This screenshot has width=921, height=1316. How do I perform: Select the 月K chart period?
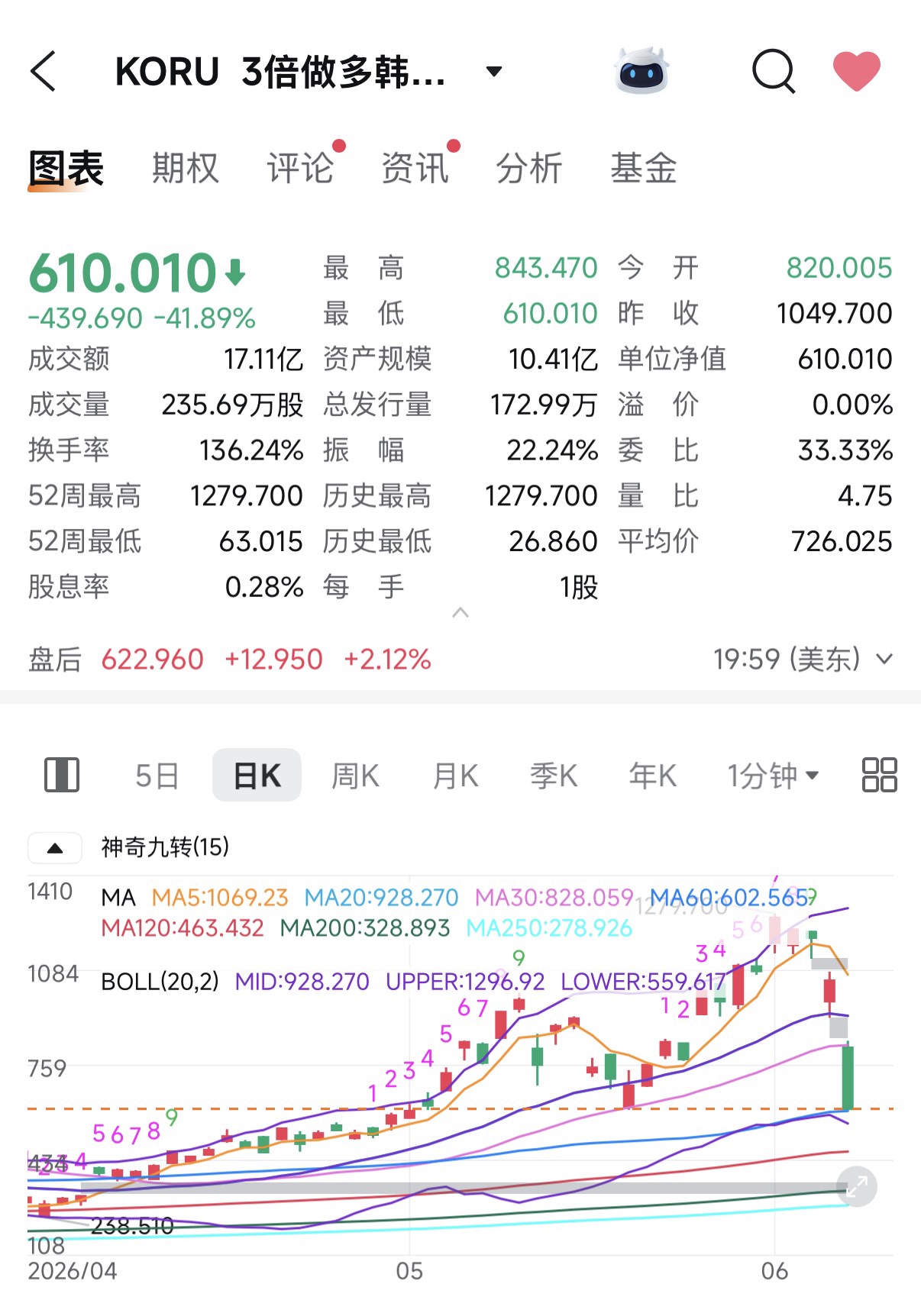455,776
